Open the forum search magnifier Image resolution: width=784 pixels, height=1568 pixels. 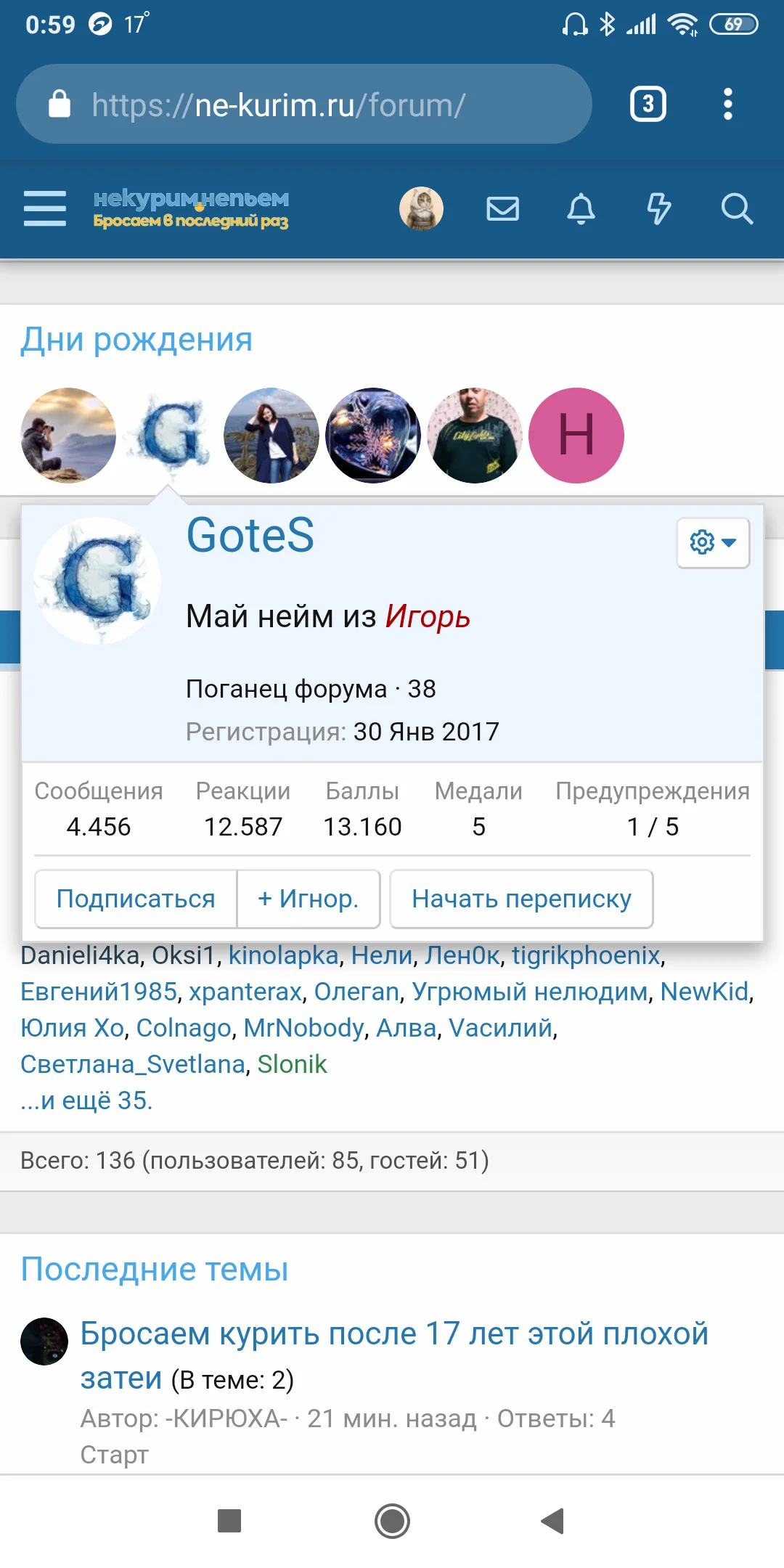coord(737,209)
